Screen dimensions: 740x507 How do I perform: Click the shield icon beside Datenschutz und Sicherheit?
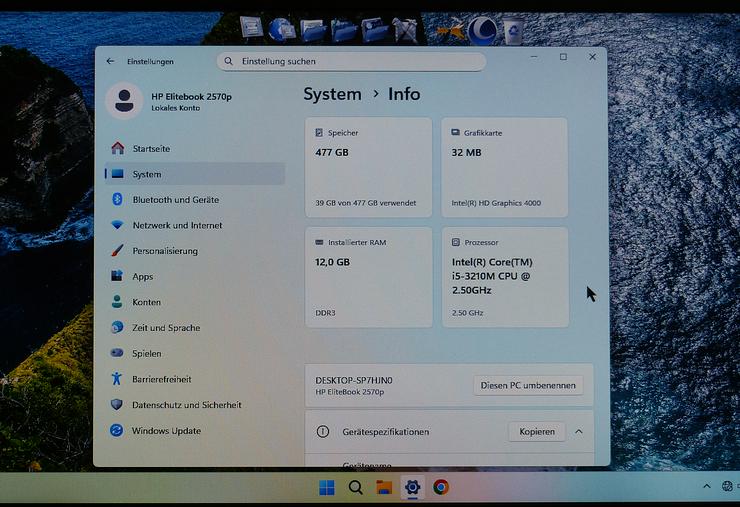click(x=117, y=404)
